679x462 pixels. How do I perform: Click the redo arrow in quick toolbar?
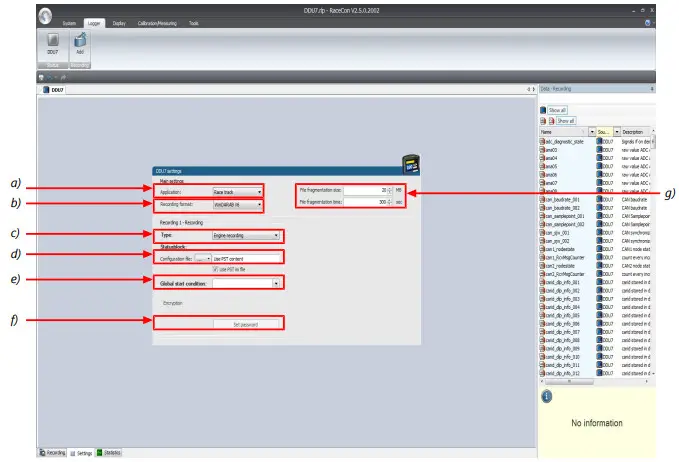(x=63, y=77)
